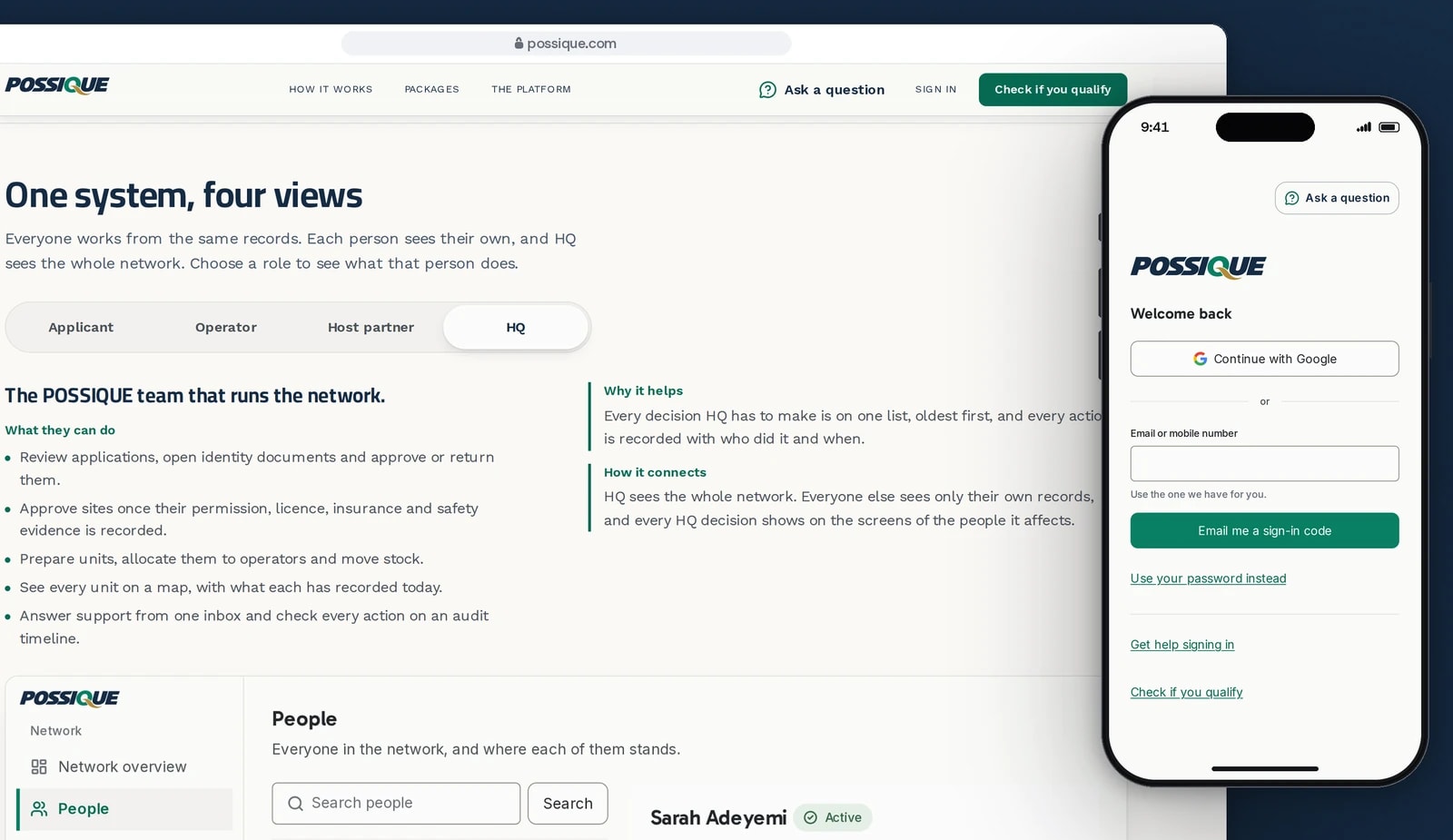Tap Email me a sign-in code

1264,530
